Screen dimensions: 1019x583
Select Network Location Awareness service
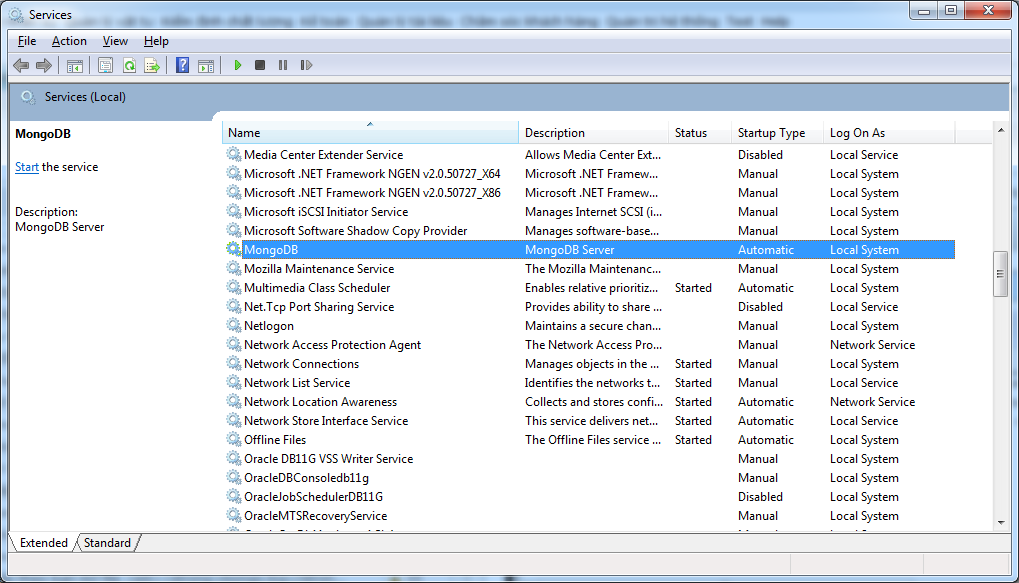pyautogui.click(x=590, y=402)
